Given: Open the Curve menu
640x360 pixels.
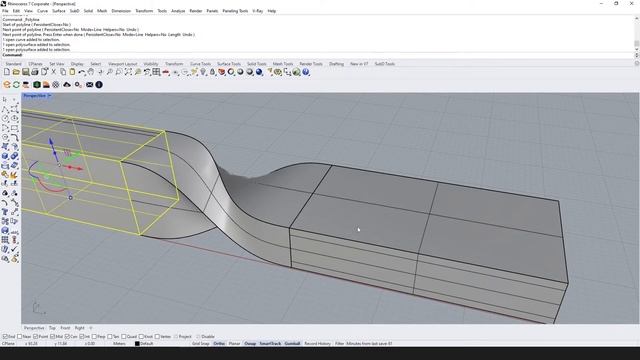Looking at the screenshot, I should [42, 11].
